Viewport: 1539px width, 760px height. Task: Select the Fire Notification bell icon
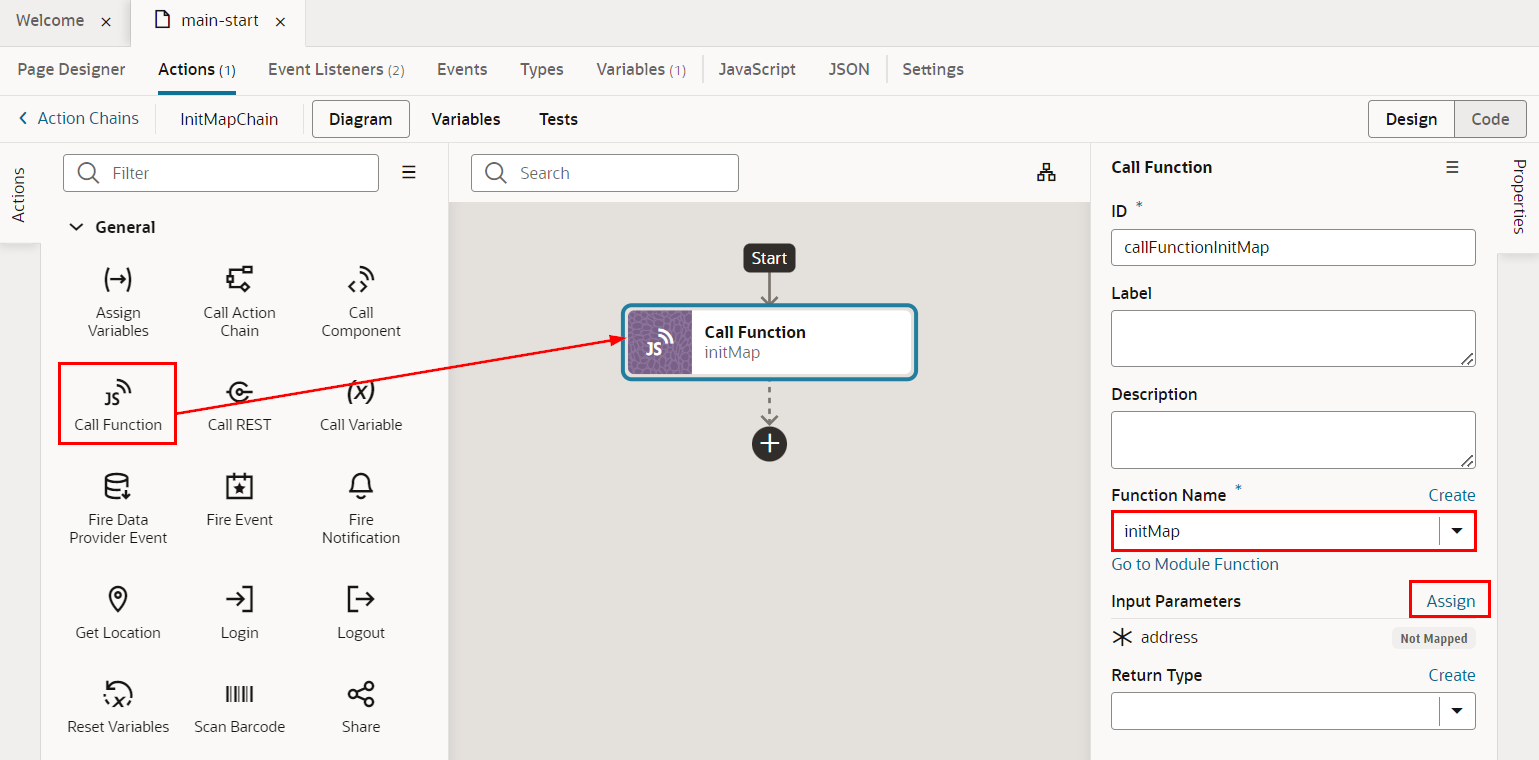[x=361, y=487]
